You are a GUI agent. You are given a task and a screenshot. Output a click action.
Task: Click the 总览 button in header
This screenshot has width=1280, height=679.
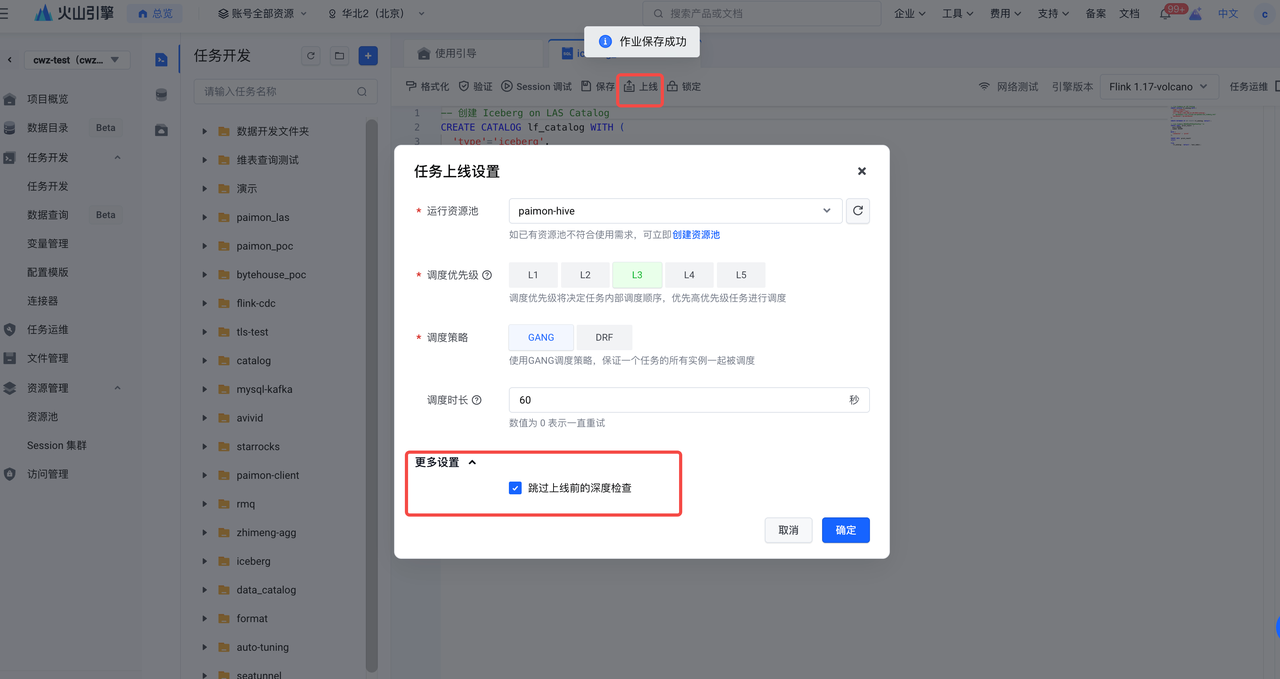(x=154, y=14)
